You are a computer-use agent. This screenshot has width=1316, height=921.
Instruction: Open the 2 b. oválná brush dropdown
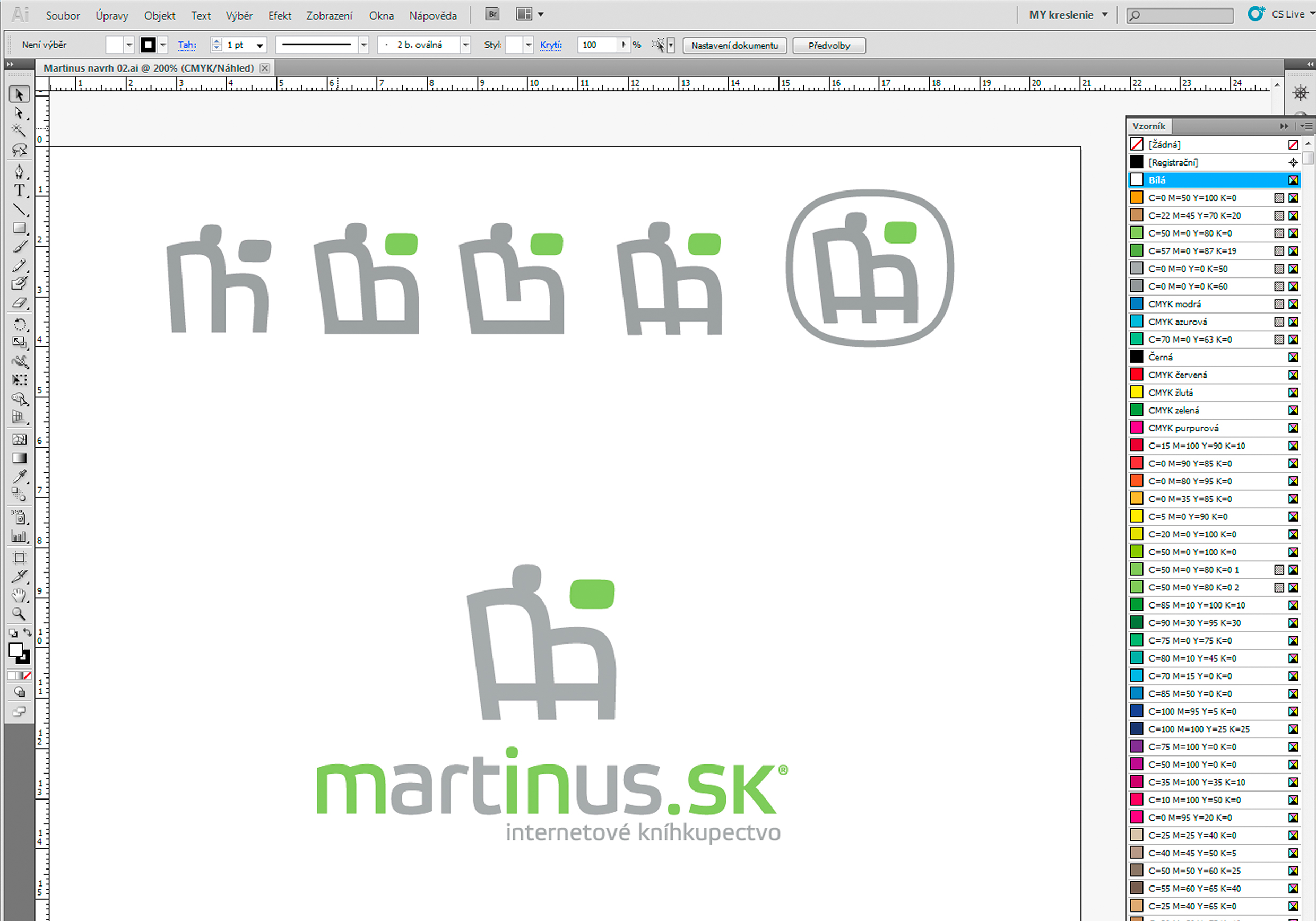click(465, 45)
